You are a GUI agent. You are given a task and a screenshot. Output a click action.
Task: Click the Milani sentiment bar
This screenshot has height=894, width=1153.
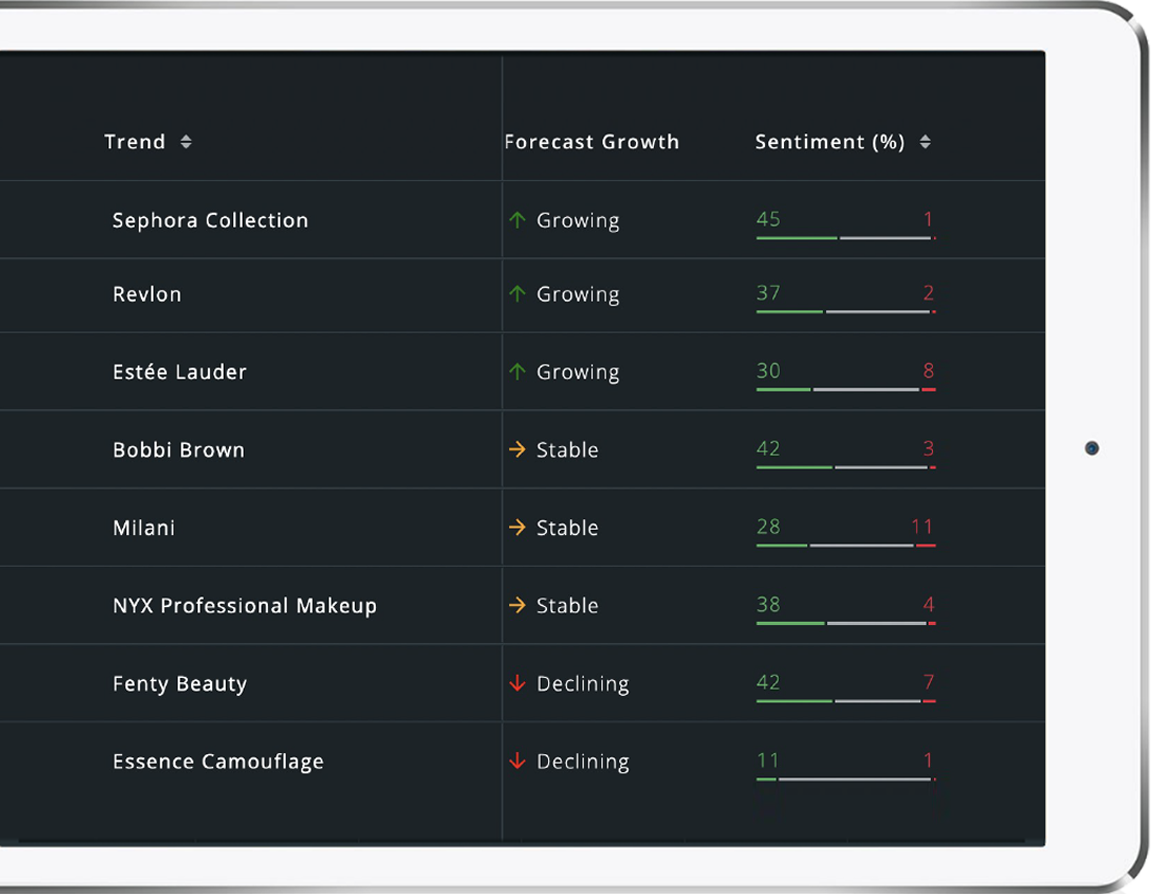pyautogui.click(x=846, y=545)
